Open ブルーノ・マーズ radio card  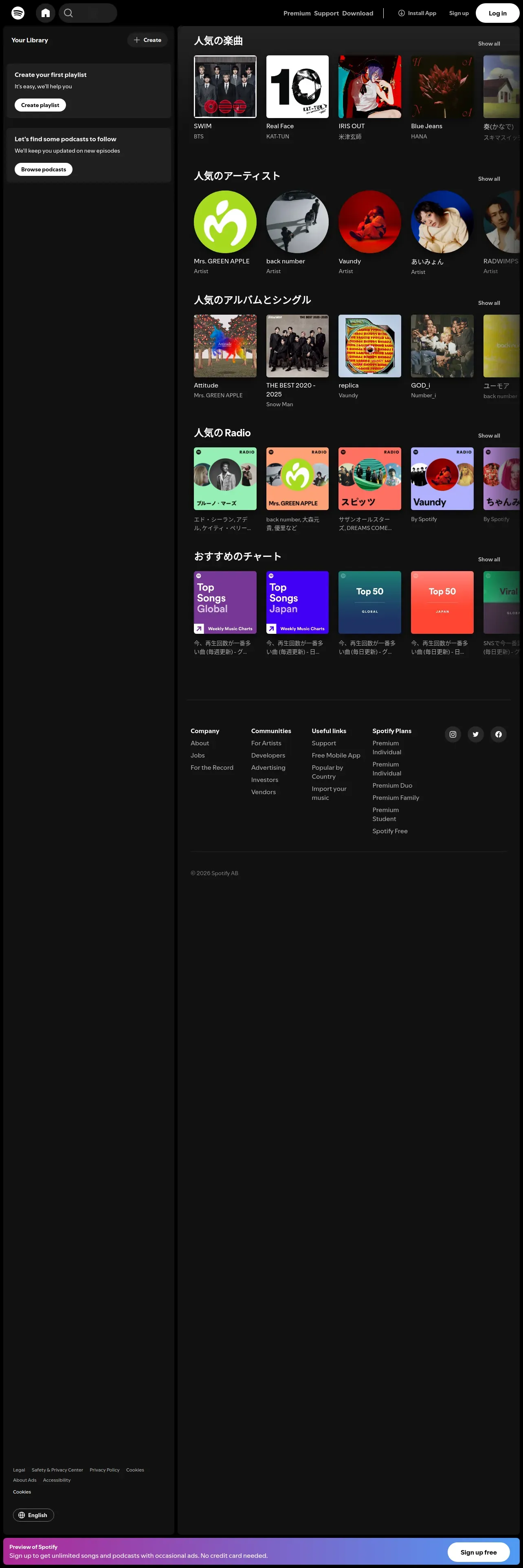pyautogui.click(x=225, y=478)
